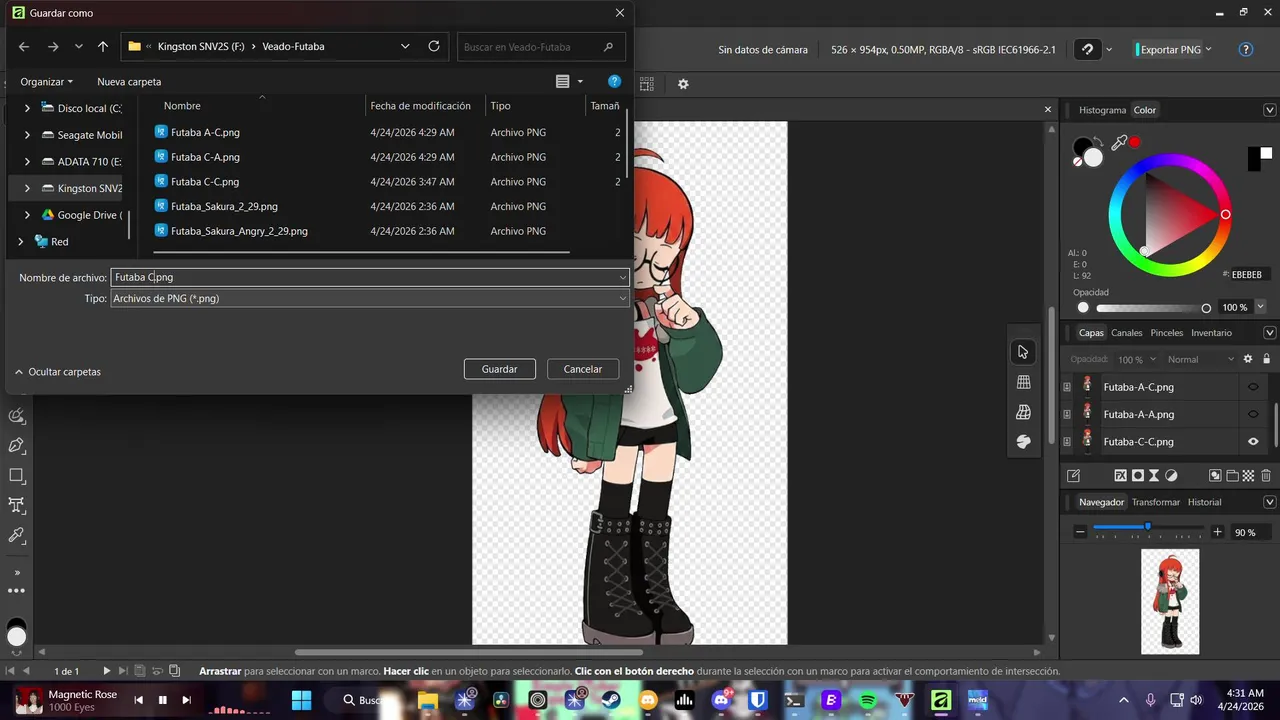
Task: Add an adjustment layer half-circle icon
Action: (1171, 476)
